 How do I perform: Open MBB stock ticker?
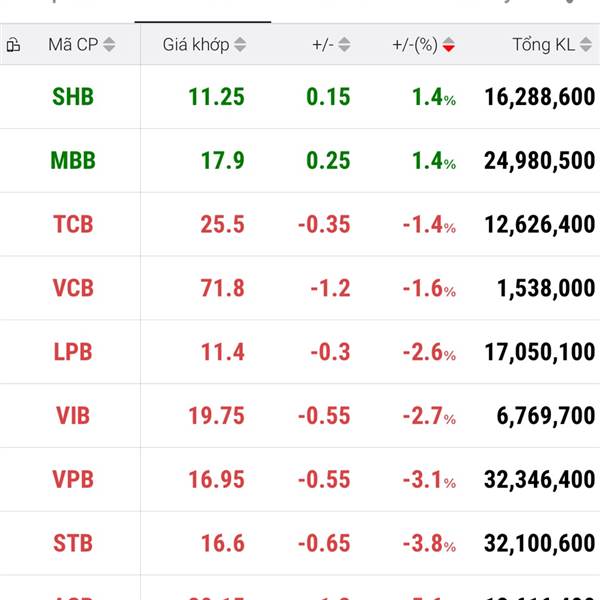point(73,160)
